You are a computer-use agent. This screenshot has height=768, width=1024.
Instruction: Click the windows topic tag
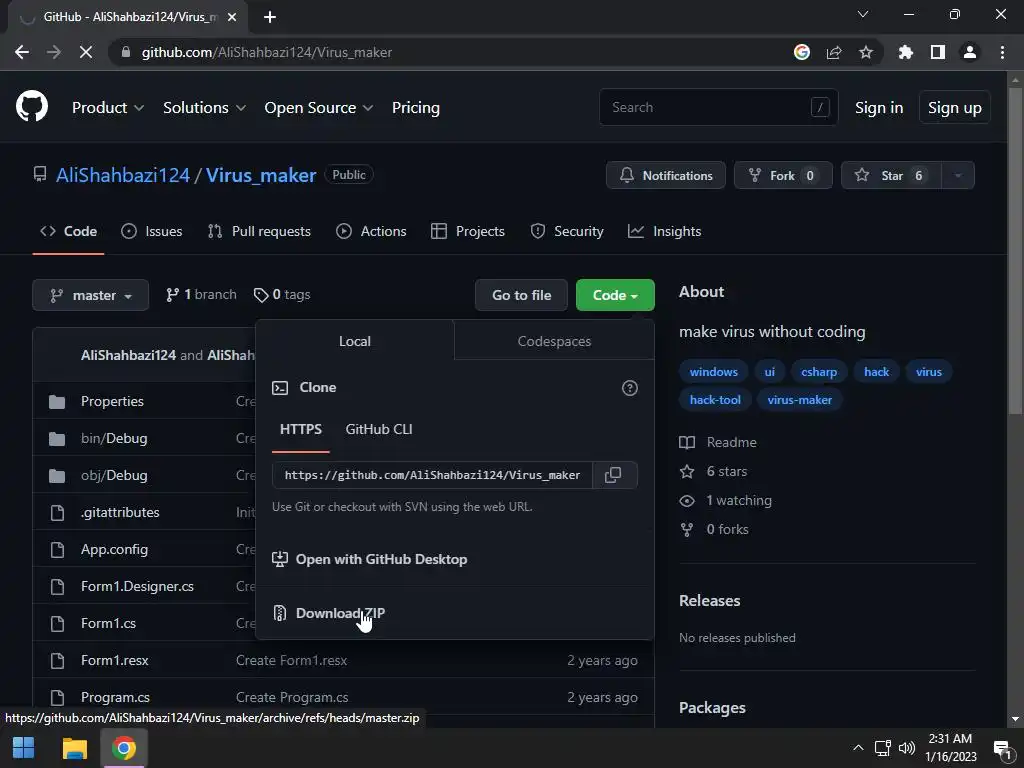pos(714,372)
